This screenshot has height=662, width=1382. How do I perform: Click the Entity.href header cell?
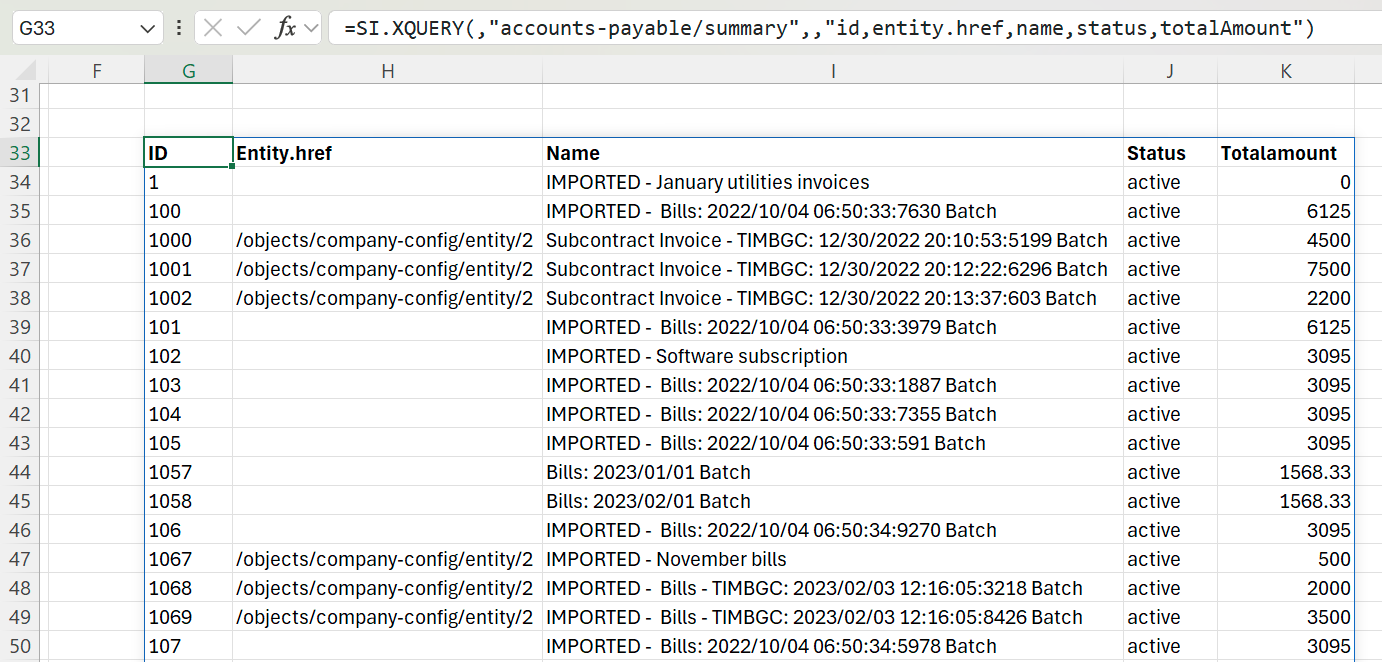coord(388,153)
